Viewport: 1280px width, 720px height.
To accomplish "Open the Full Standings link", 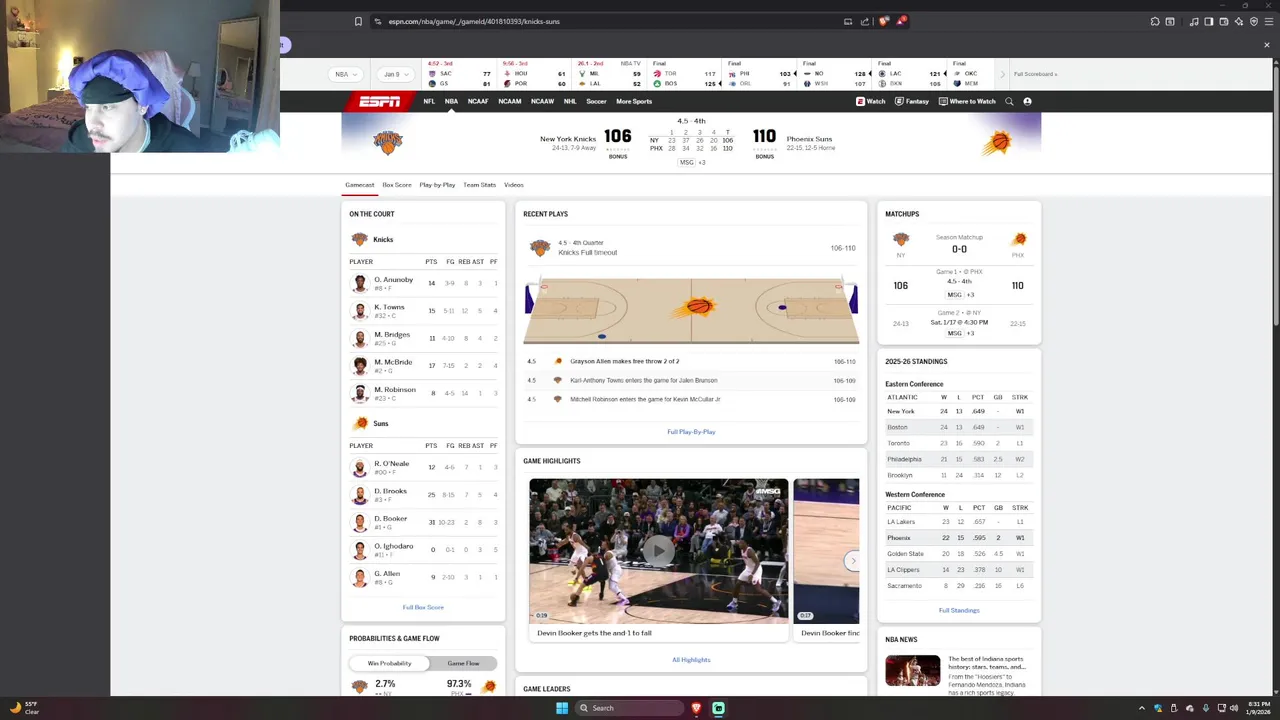I will 959,610.
